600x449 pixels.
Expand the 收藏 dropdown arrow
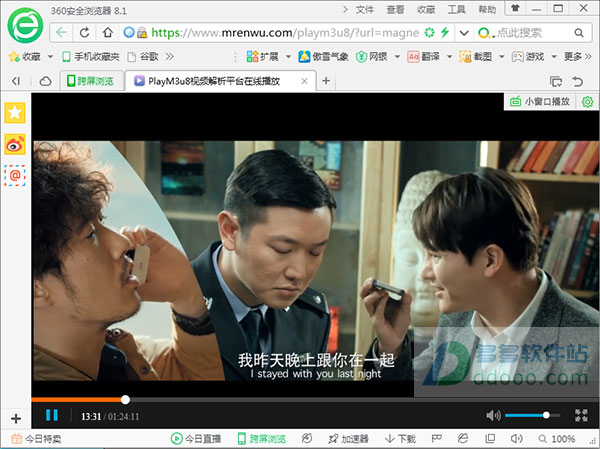(x=50, y=57)
